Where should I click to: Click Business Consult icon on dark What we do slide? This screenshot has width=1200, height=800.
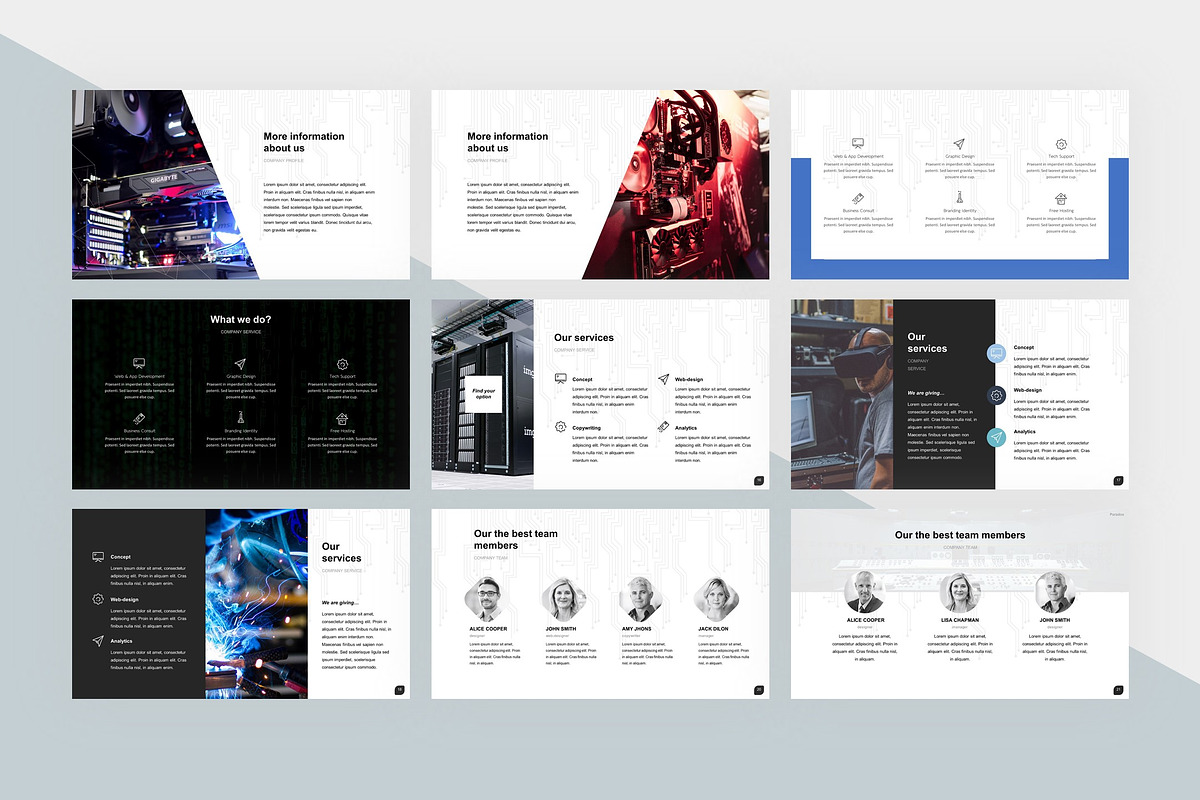click(x=139, y=418)
